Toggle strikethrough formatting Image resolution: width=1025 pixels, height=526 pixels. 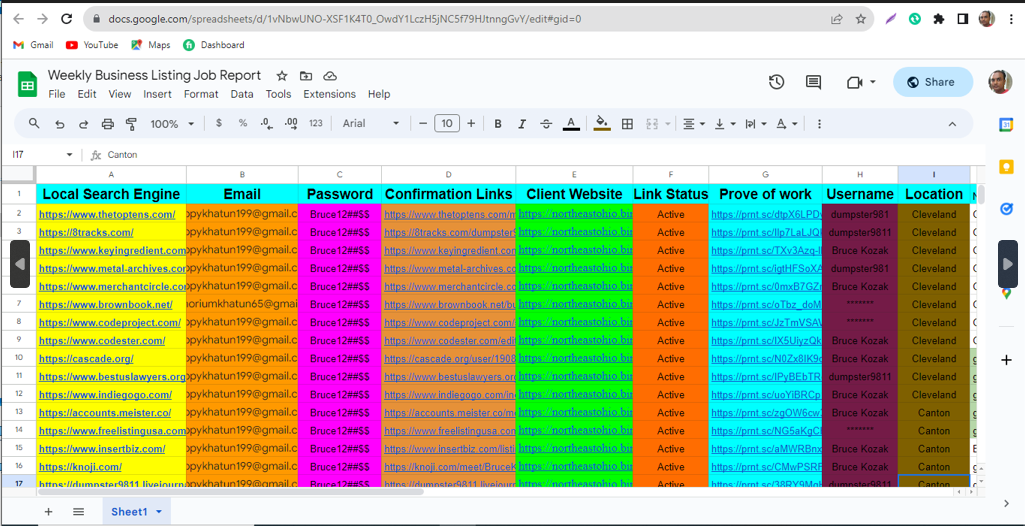[546, 123]
